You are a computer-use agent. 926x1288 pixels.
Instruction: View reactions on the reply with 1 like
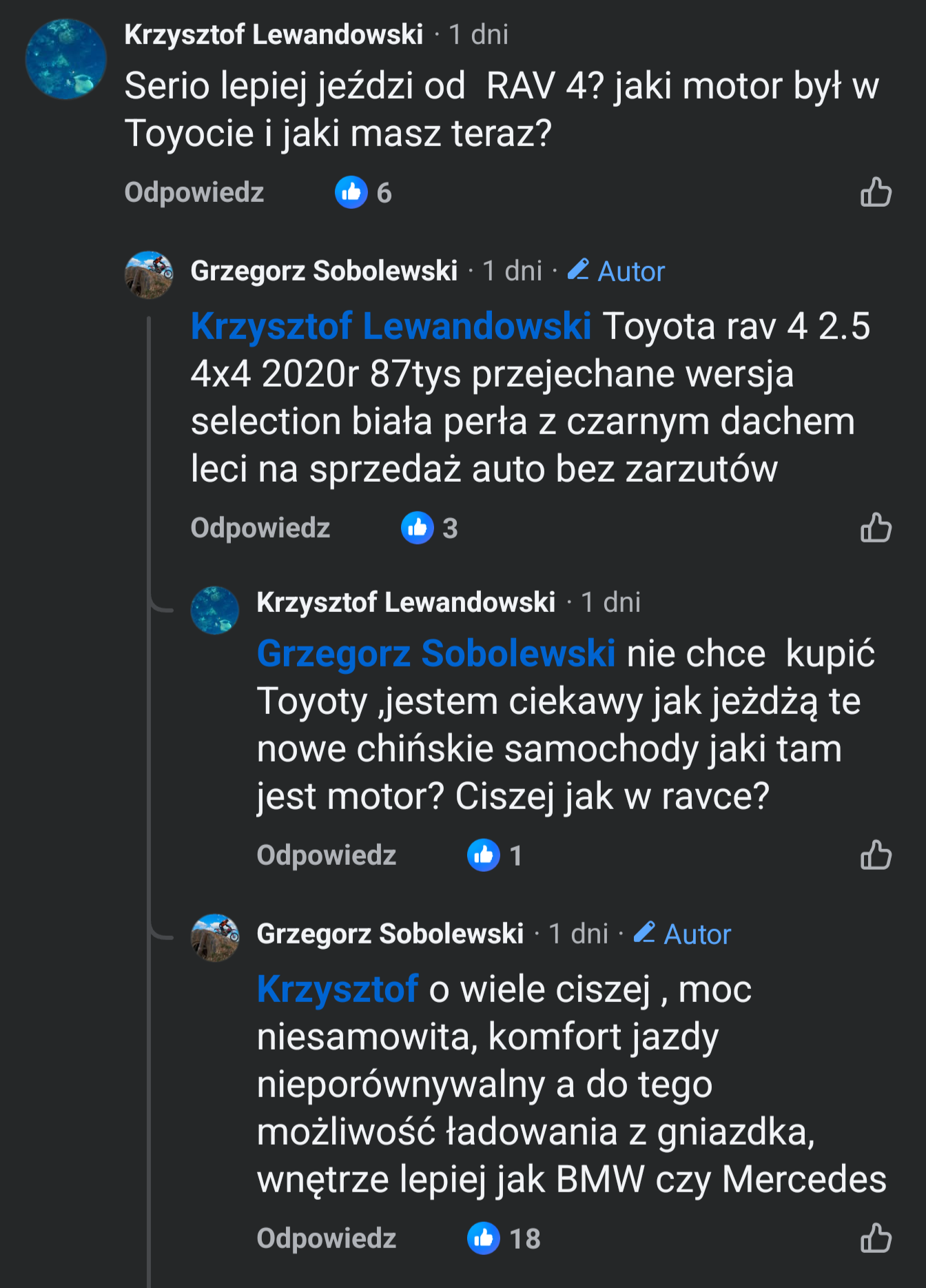click(495, 855)
